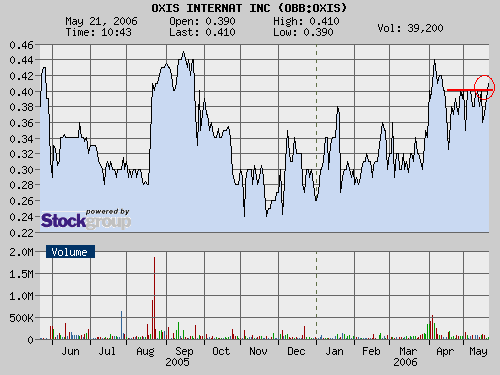Image resolution: width=500 pixels, height=375 pixels.
Task: Click the Dec month label
Action: 296,351
